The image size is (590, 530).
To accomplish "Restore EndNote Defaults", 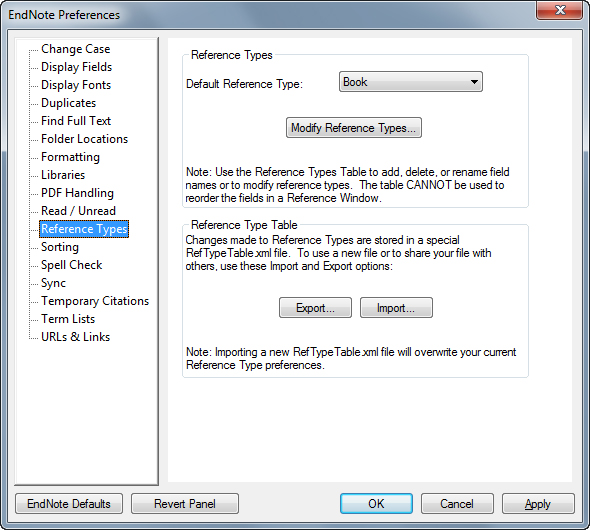I will (69, 504).
